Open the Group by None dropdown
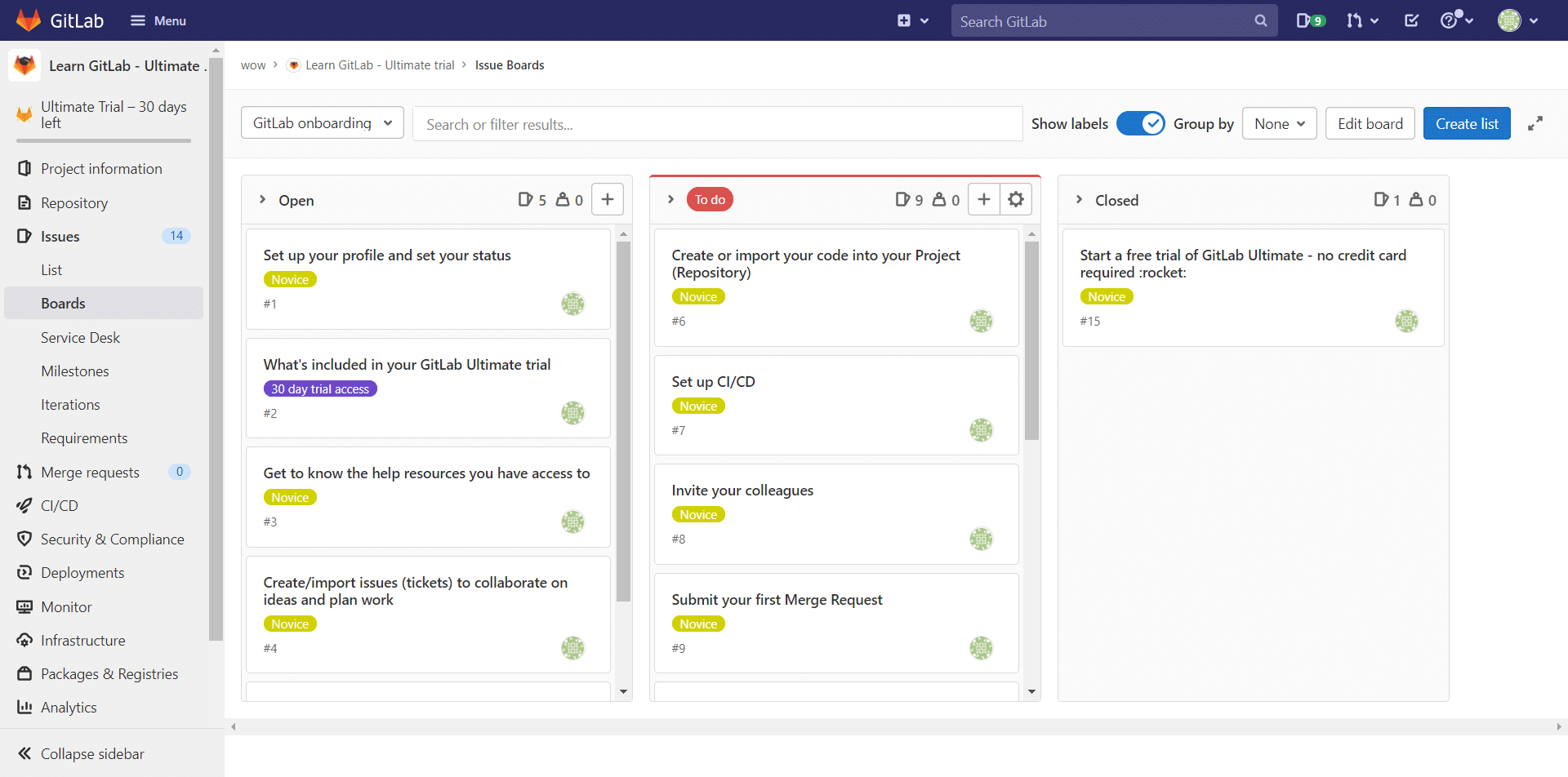Image resolution: width=1568 pixels, height=777 pixels. (x=1279, y=123)
